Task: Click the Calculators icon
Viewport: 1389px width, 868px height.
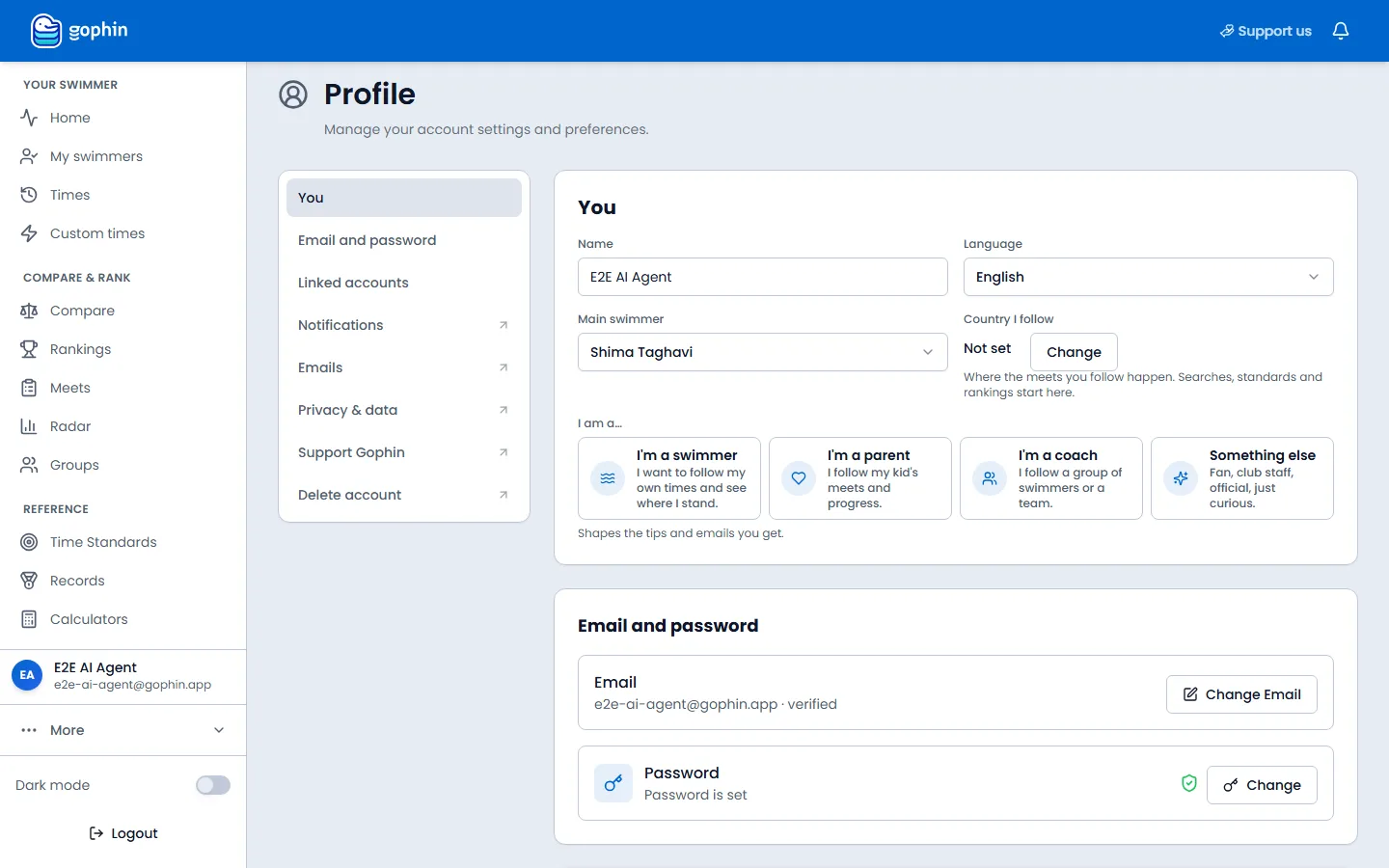Action: (x=29, y=619)
